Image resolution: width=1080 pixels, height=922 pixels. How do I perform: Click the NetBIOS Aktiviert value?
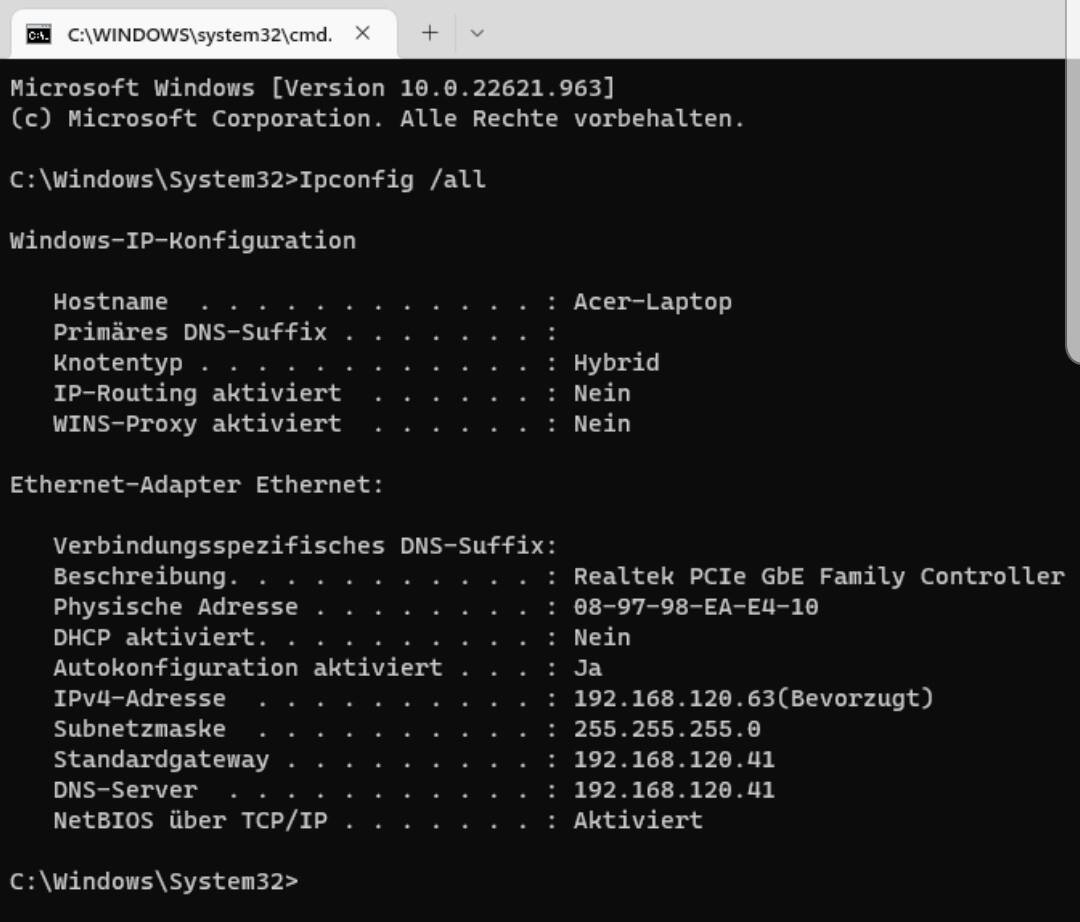click(637, 821)
